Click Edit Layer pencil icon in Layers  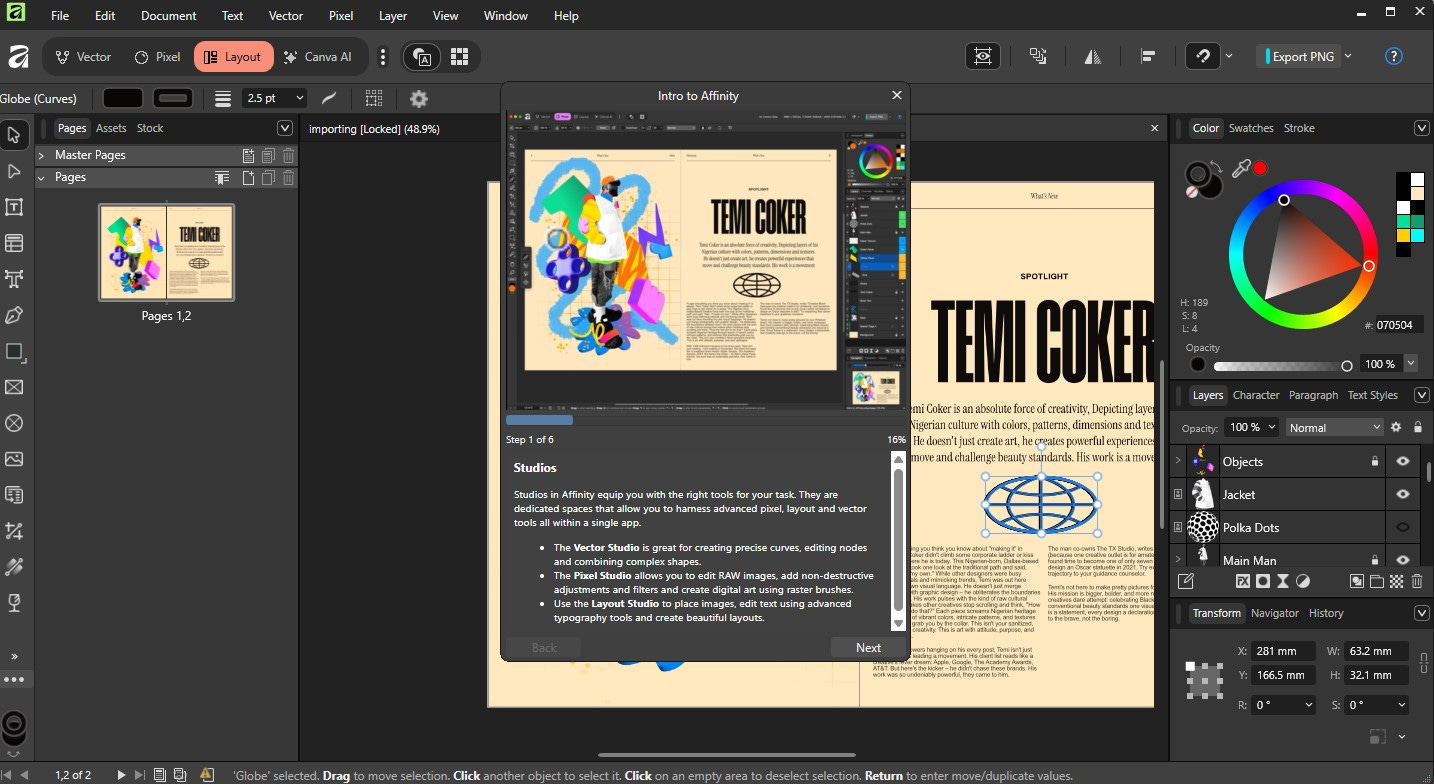1186,581
